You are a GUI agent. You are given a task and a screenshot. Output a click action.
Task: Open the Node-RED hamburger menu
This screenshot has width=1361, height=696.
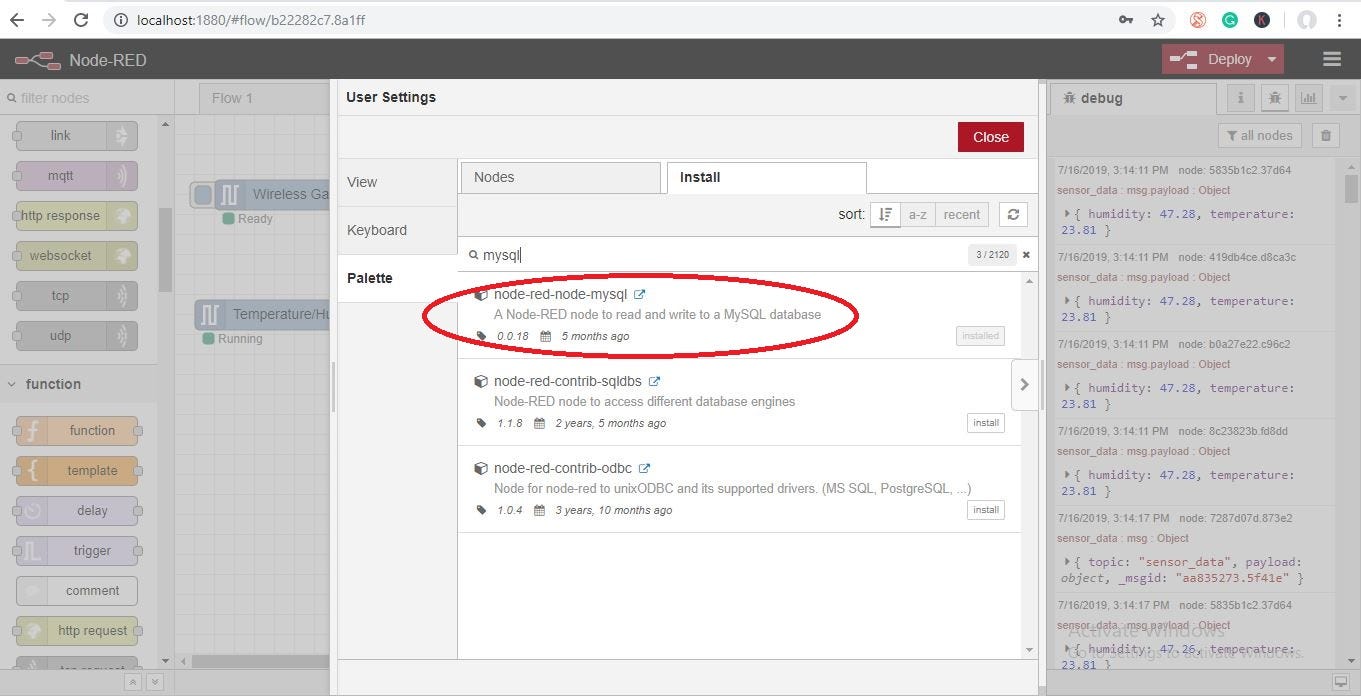(1331, 59)
